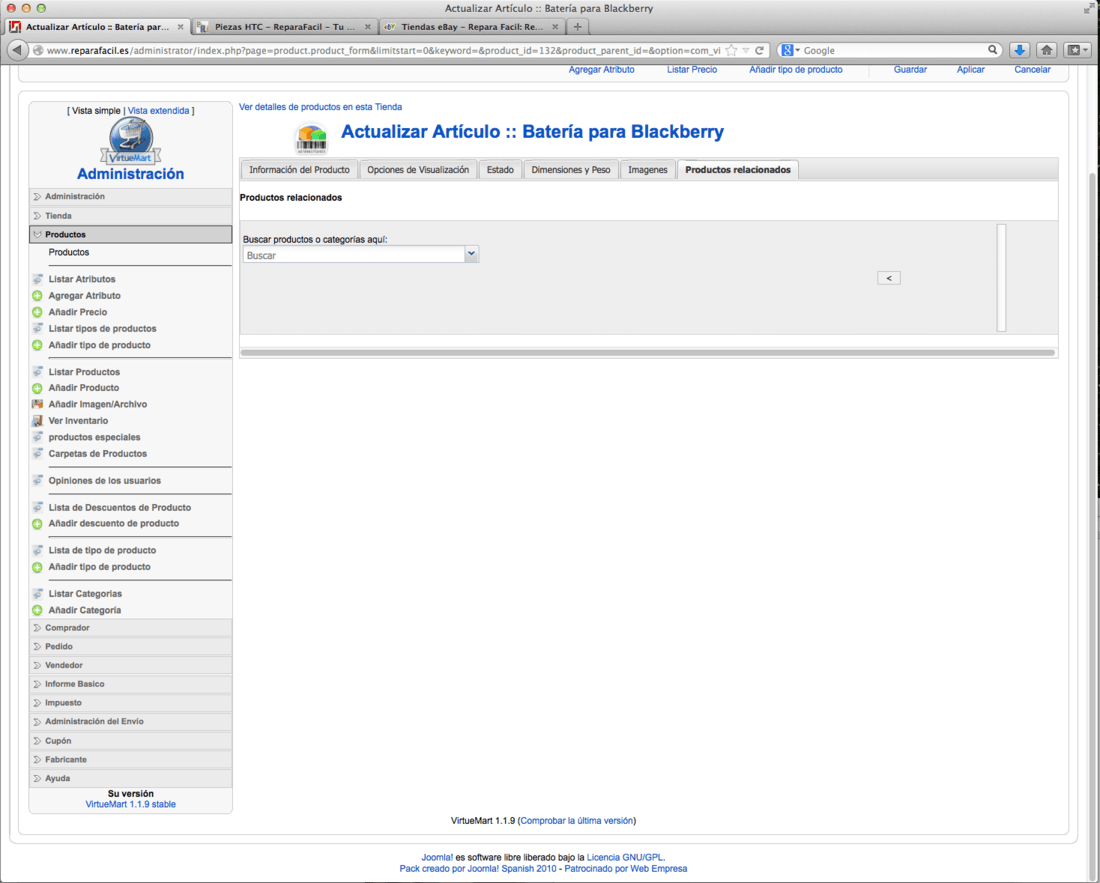Click the Listar Atributos sidebar icon
Viewport: 1100px width, 883px height.
click(38, 279)
